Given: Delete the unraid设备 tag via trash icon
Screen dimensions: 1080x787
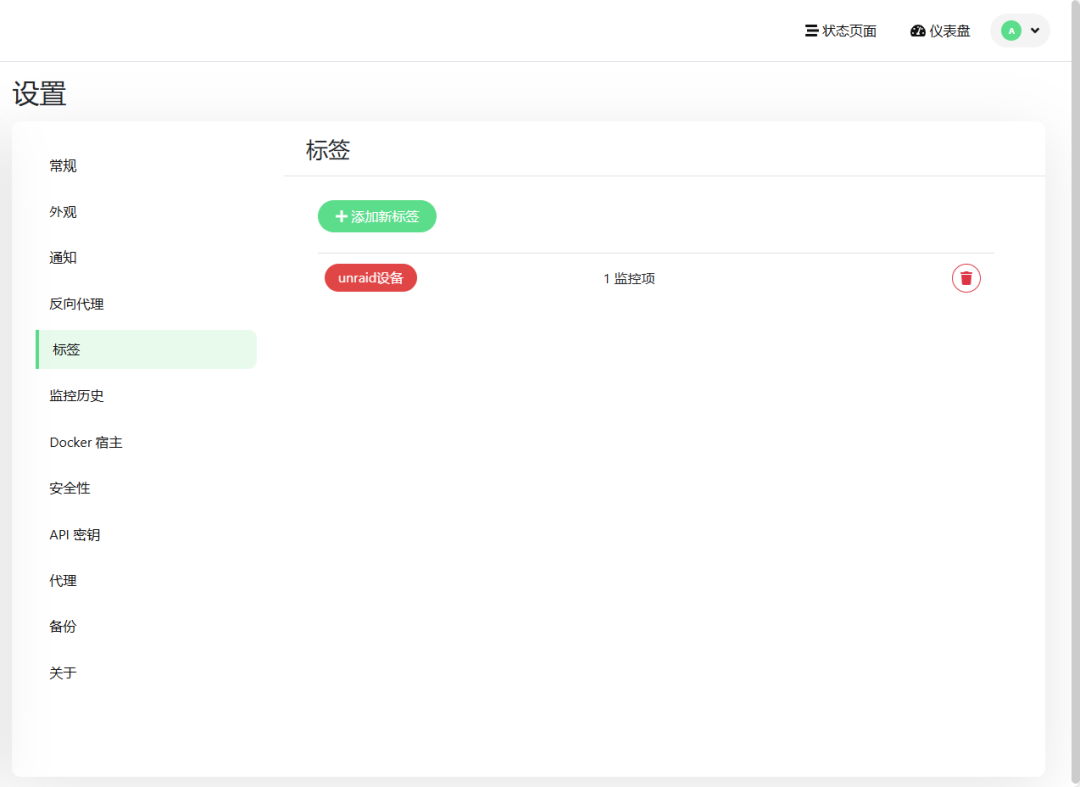Looking at the screenshot, I should point(966,278).
